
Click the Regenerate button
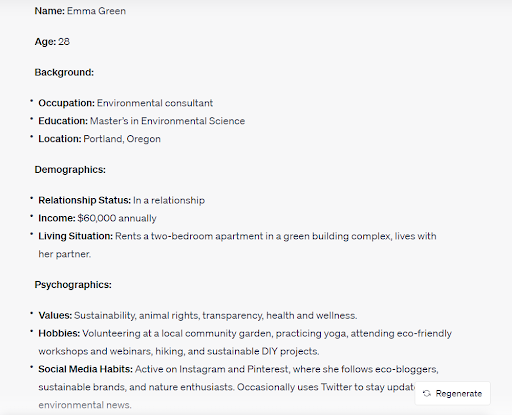click(x=452, y=393)
